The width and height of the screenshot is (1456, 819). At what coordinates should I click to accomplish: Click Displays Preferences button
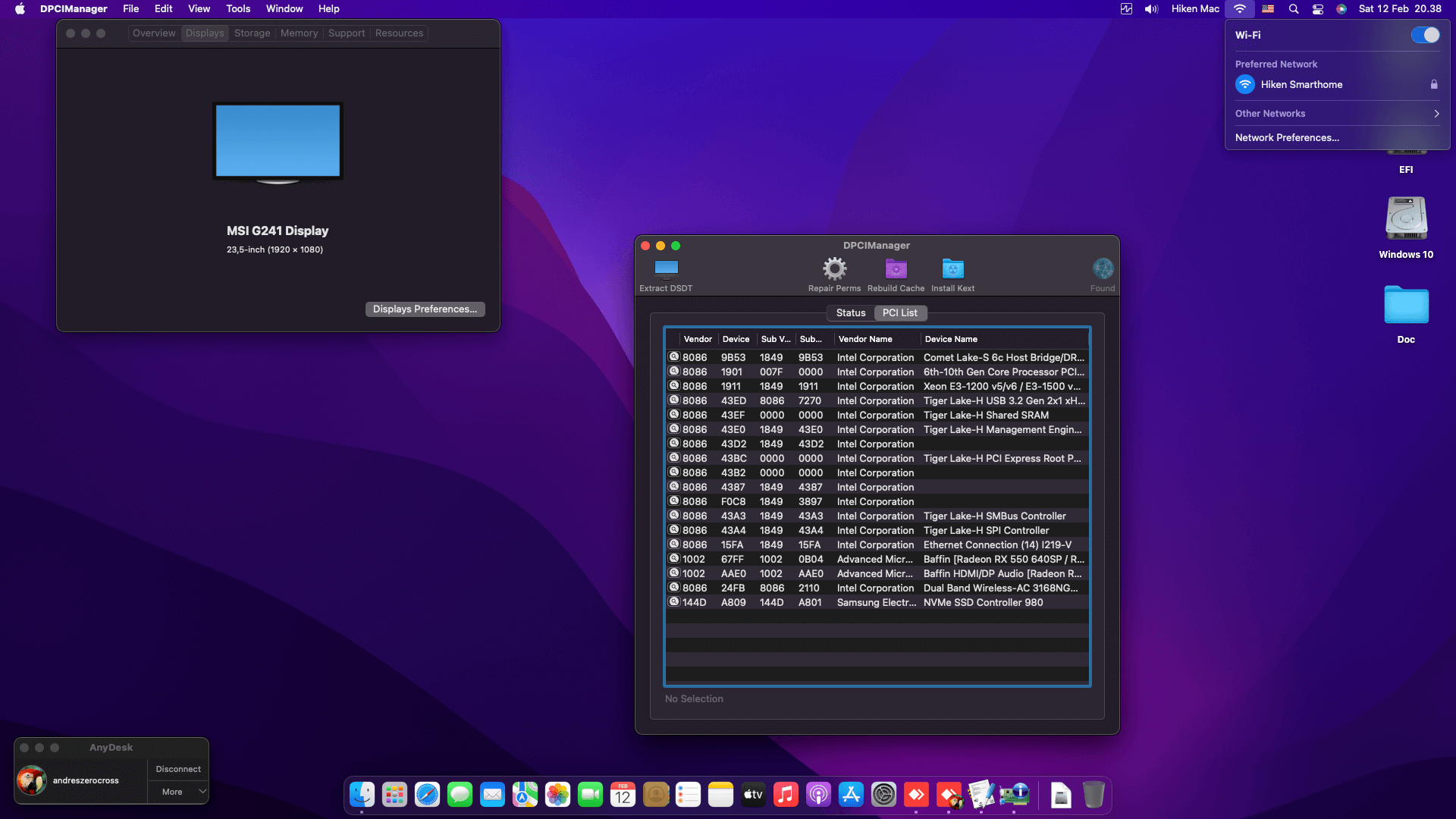[425, 309]
